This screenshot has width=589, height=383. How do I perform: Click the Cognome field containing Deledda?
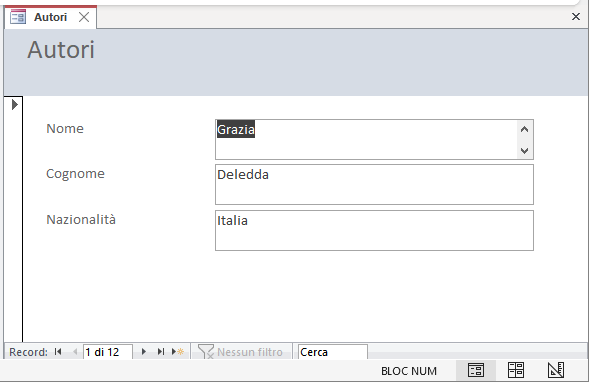(x=374, y=184)
